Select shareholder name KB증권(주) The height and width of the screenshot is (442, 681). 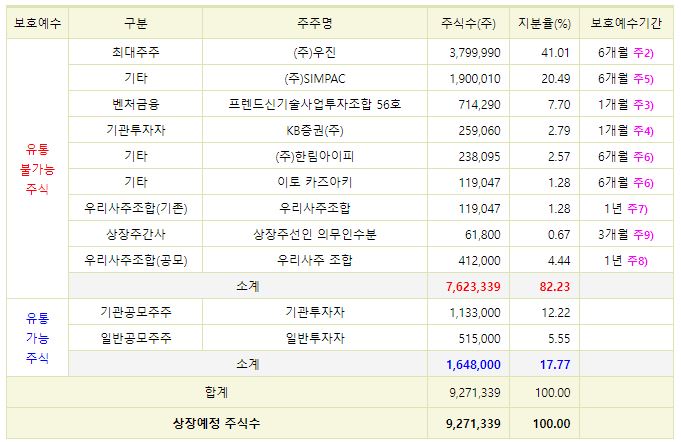(x=315, y=130)
